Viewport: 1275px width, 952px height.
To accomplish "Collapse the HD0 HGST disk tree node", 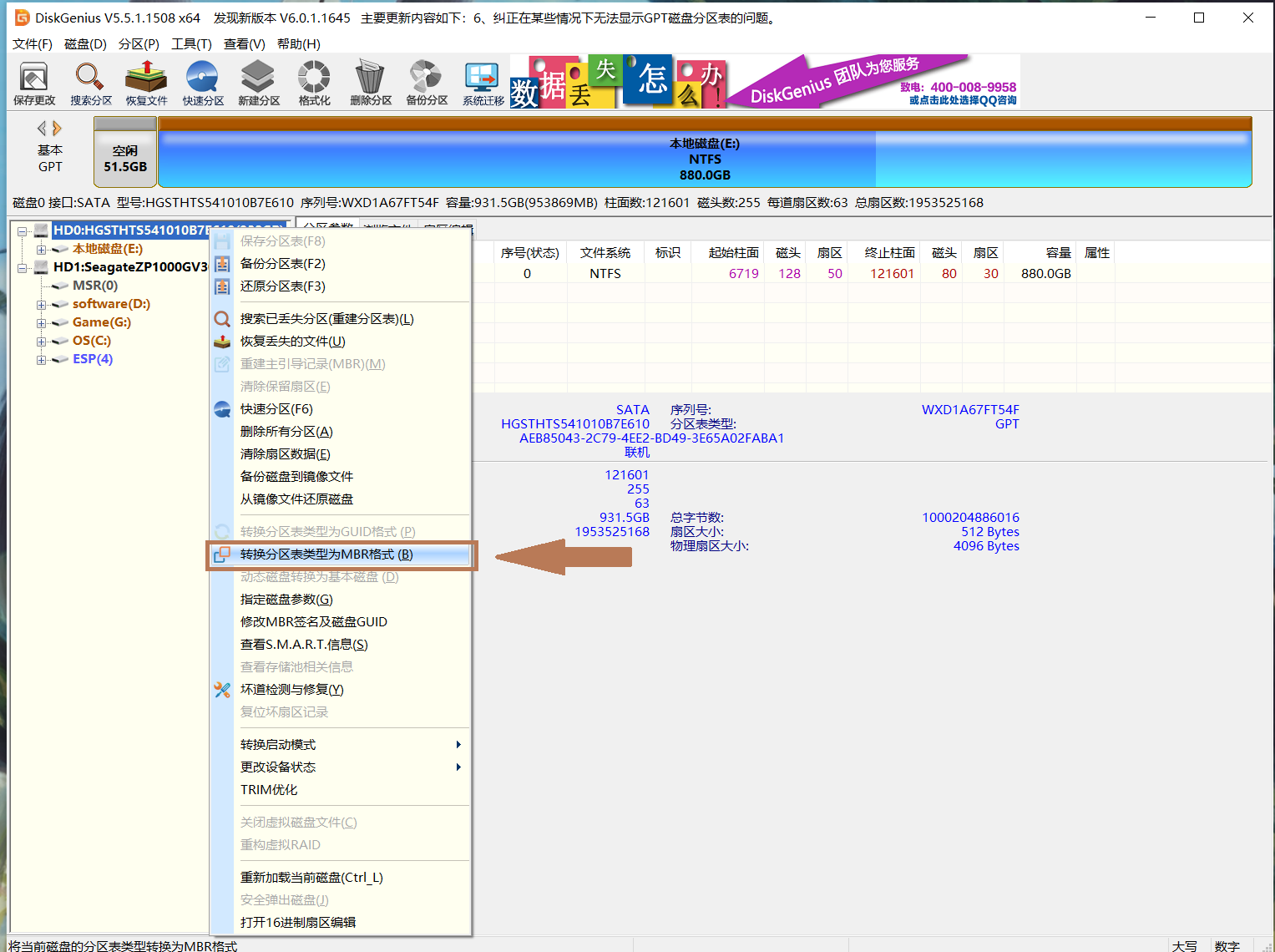I will pyautogui.click(x=23, y=230).
